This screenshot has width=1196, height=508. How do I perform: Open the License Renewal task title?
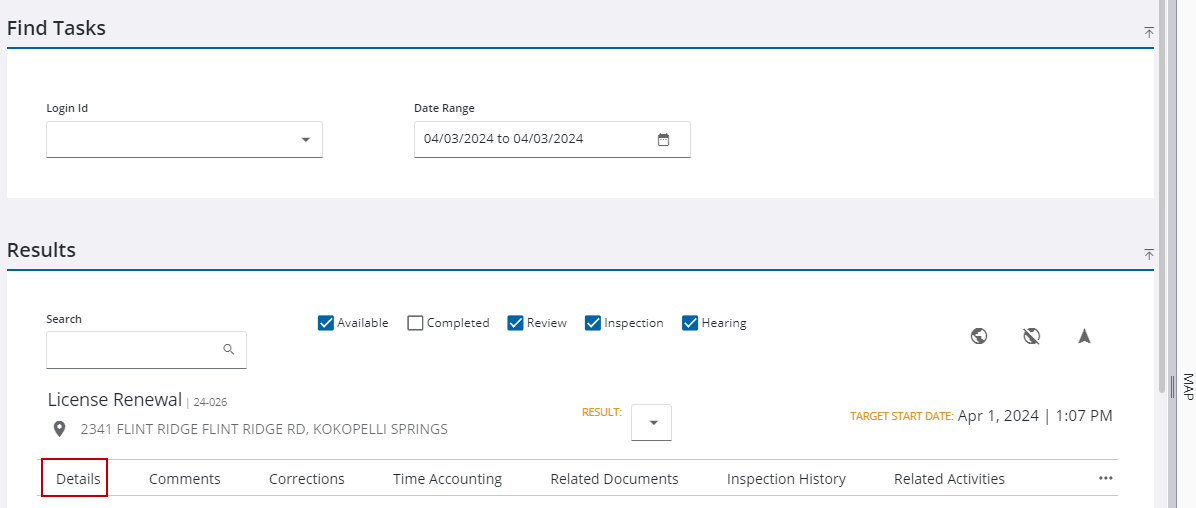coord(114,400)
